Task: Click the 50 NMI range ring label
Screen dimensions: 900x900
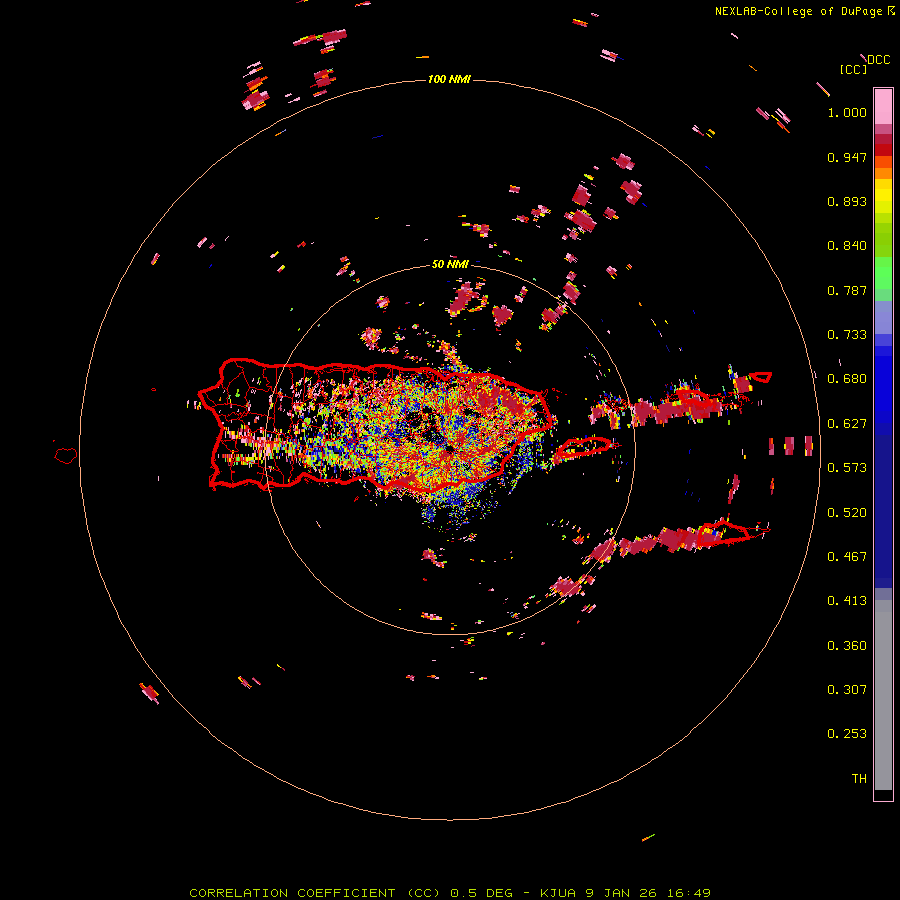Action: click(x=449, y=264)
